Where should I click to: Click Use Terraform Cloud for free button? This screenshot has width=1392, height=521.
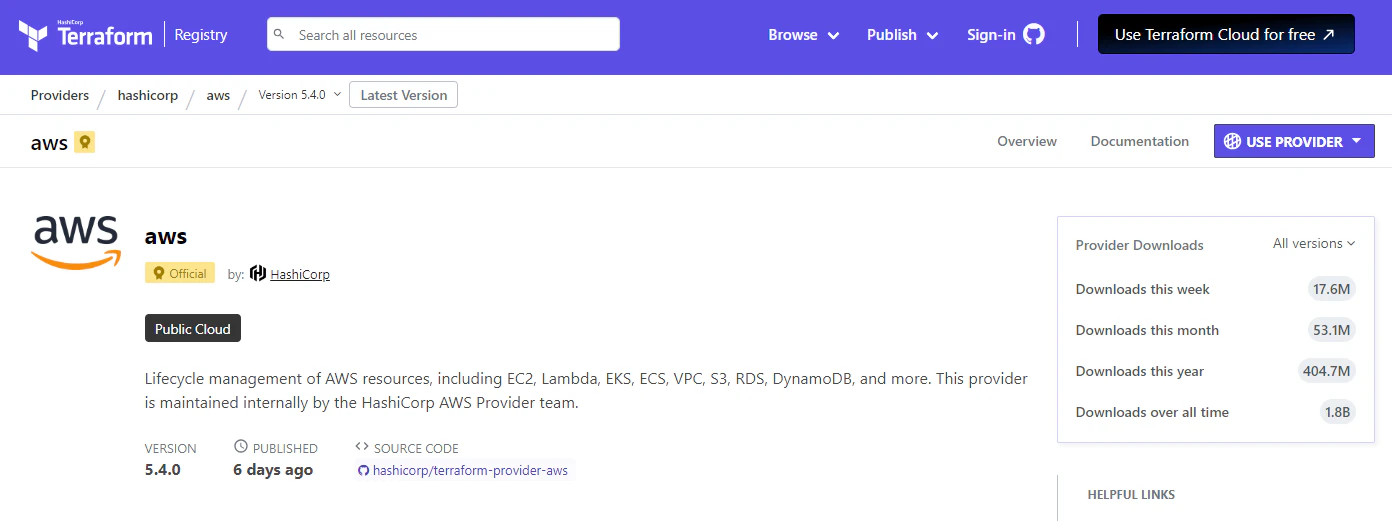(x=1226, y=34)
